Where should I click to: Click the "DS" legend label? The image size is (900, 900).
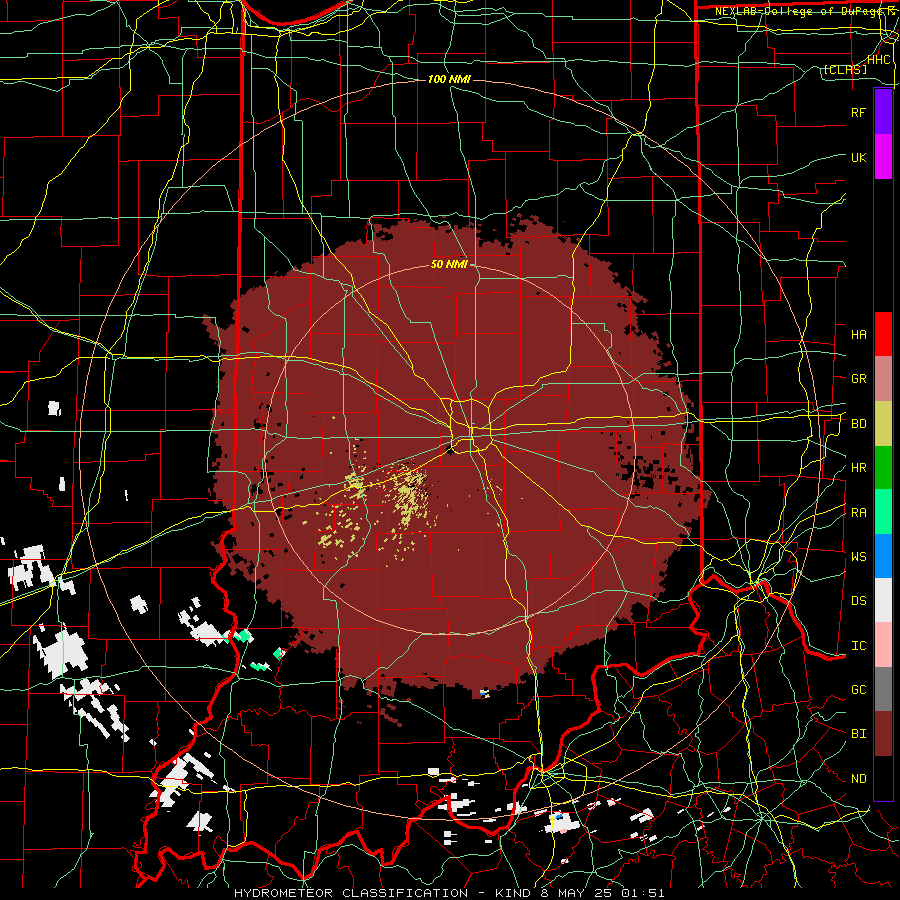[858, 601]
